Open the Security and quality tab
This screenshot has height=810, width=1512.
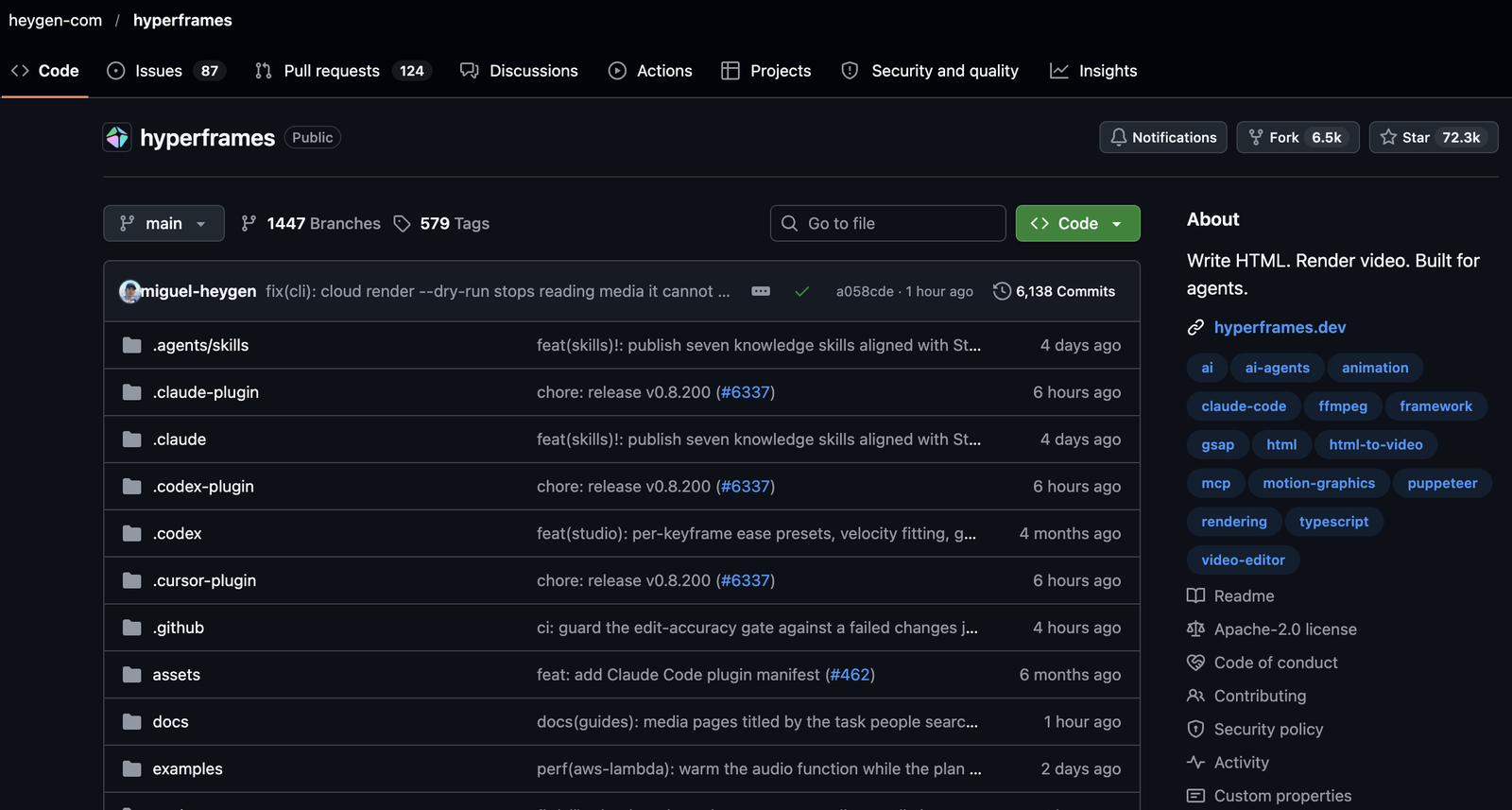tap(930, 71)
